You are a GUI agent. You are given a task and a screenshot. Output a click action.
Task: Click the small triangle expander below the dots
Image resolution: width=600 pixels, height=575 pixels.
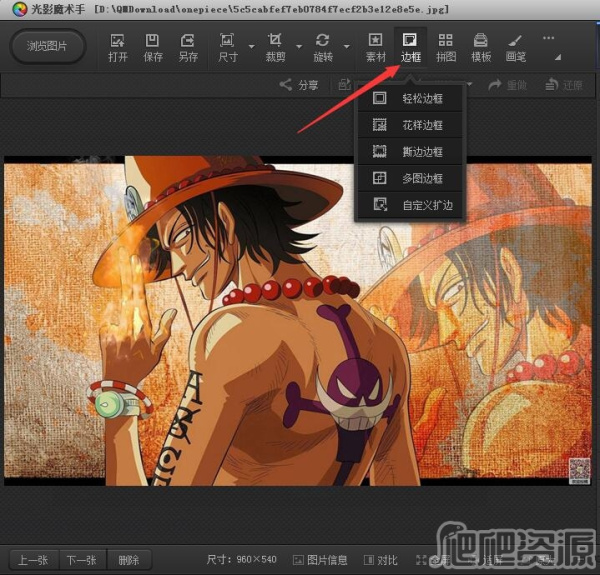(558, 57)
